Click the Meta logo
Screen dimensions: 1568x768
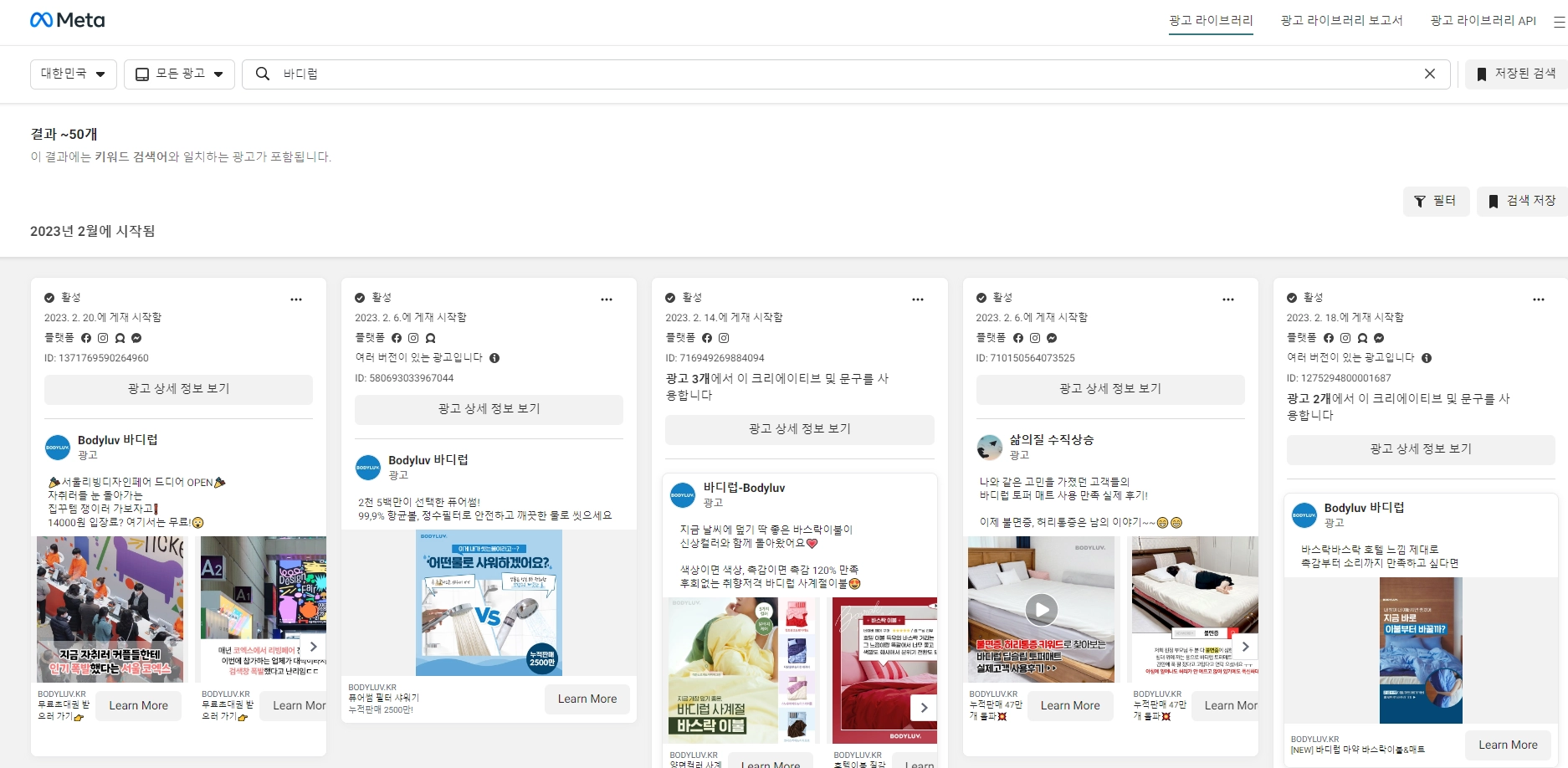point(67,20)
